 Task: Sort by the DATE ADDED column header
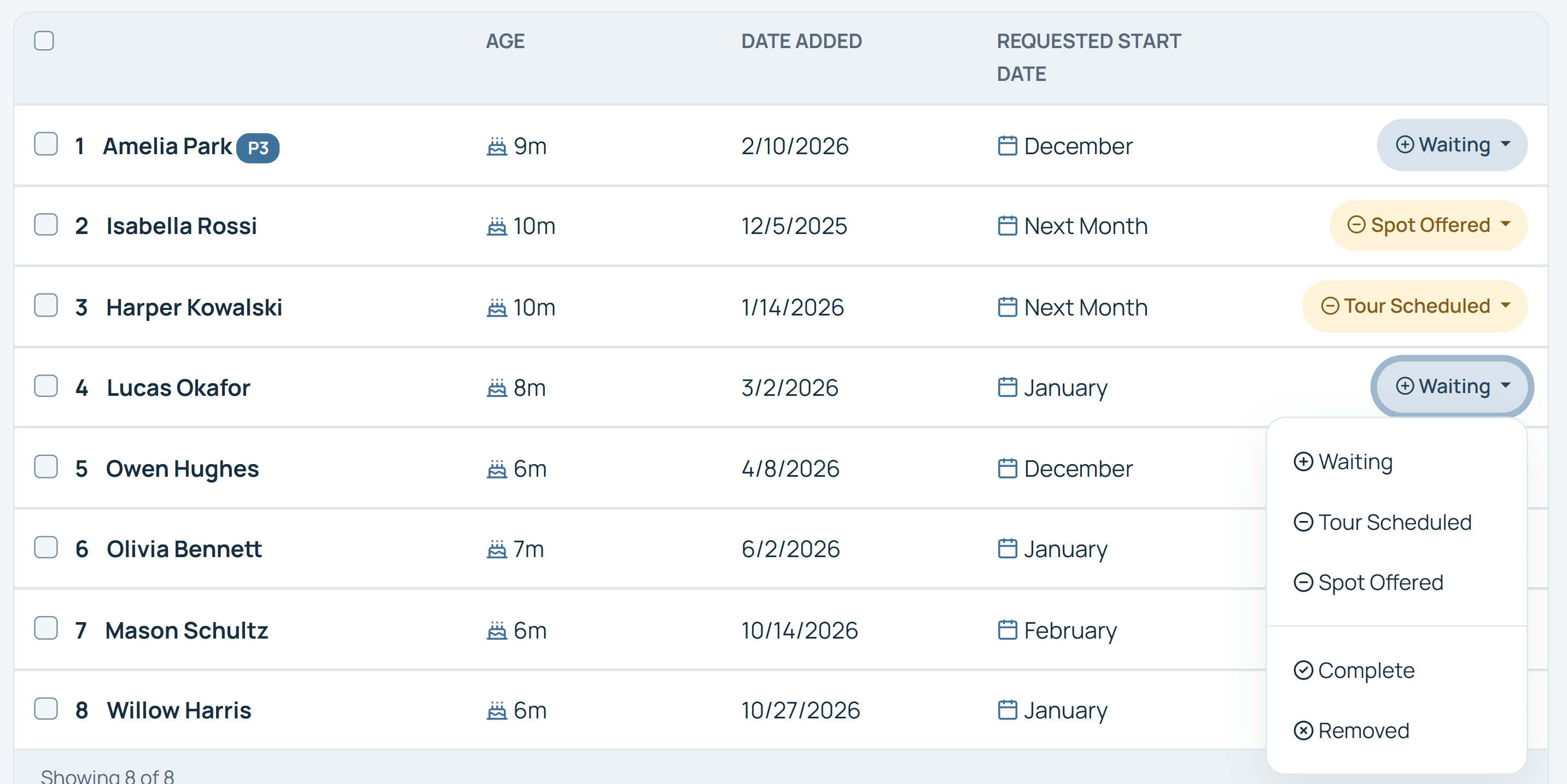tap(801, 42)
